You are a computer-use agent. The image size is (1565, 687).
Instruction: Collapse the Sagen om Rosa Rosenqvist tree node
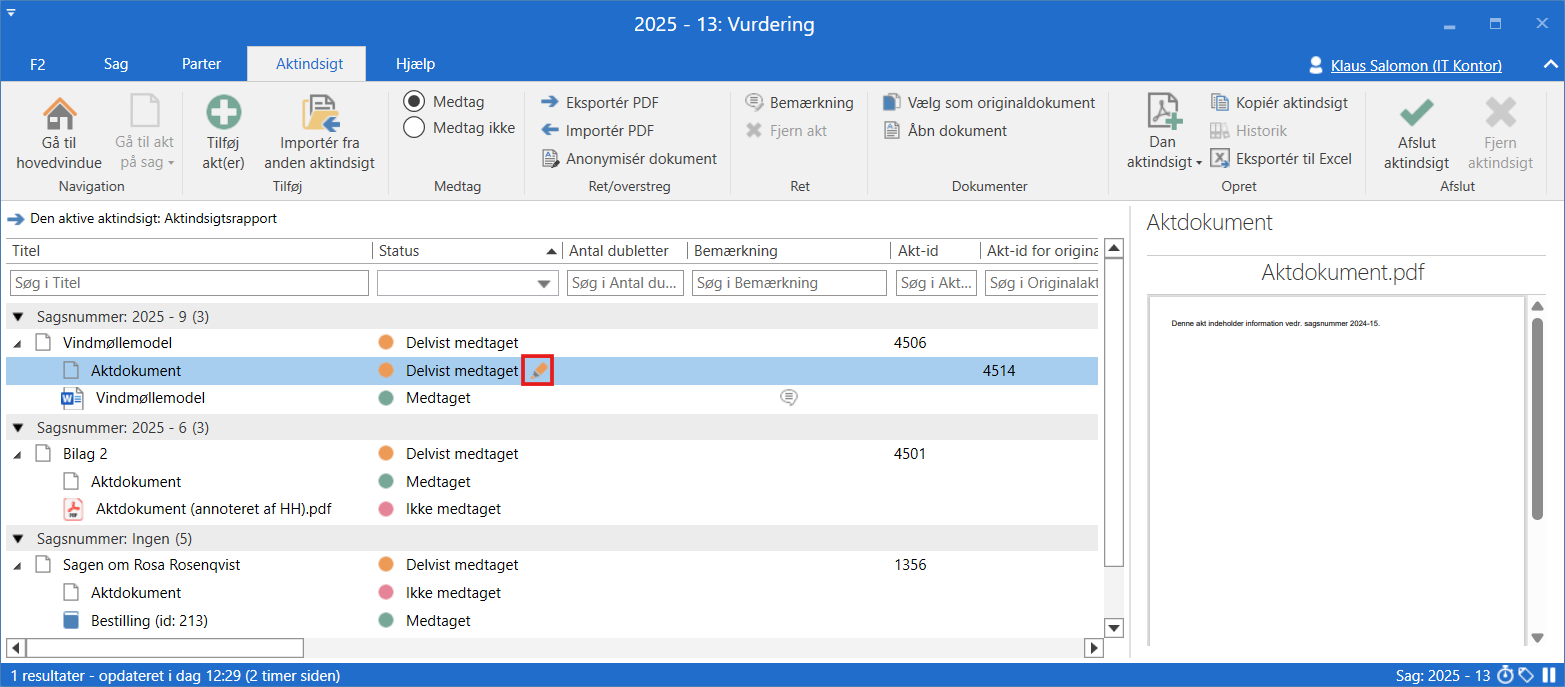[x=19, y=566]
